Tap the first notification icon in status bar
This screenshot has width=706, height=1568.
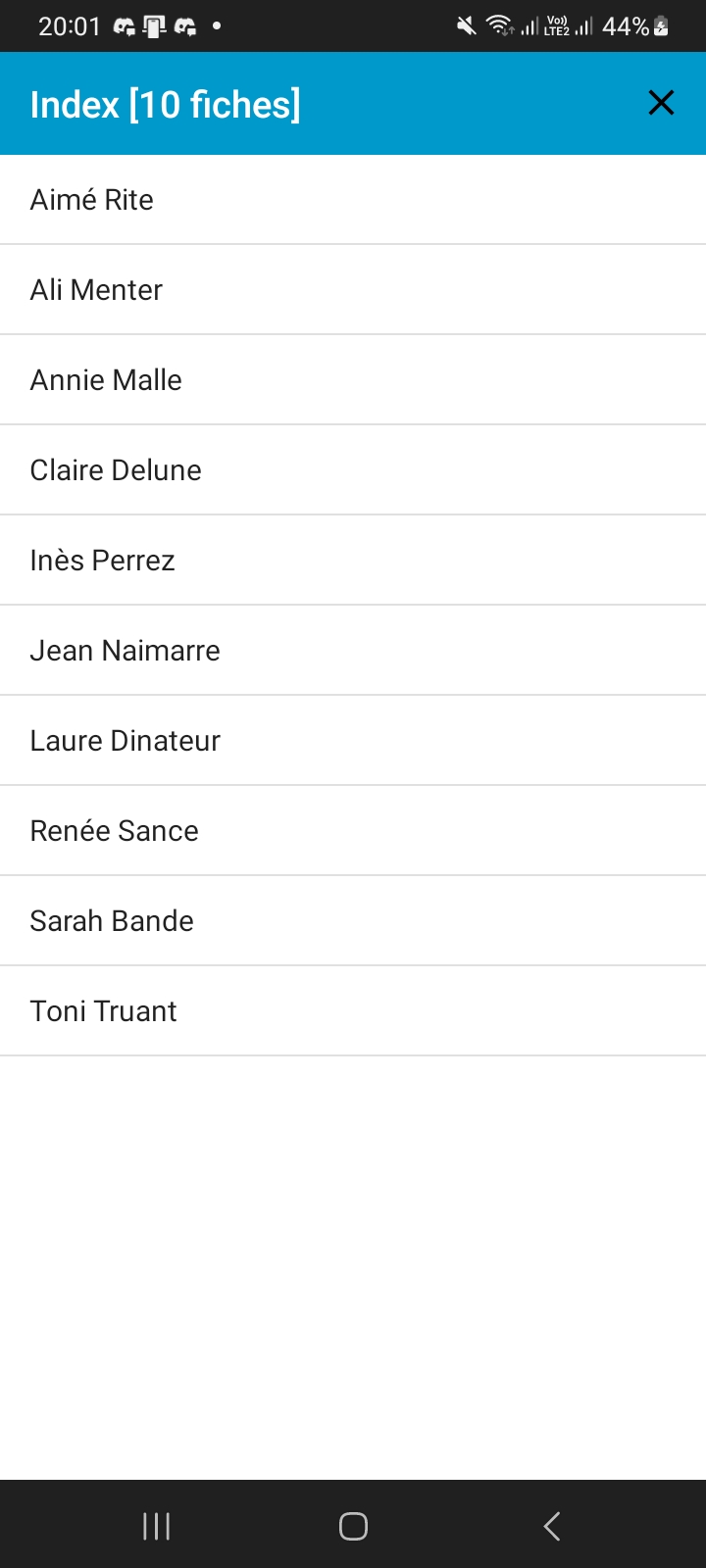click(x=125, y=26)
